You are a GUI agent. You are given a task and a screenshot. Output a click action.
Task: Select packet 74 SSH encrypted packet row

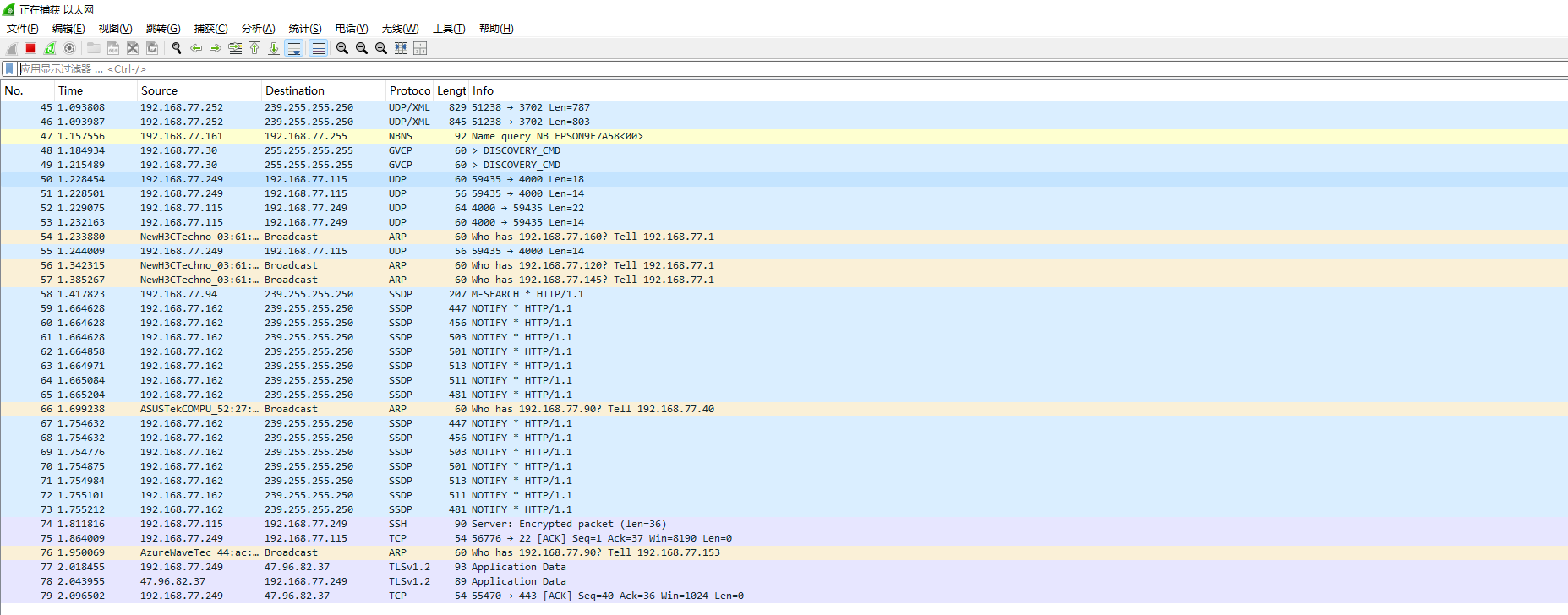pyautogui.click(x=784, y=524)
